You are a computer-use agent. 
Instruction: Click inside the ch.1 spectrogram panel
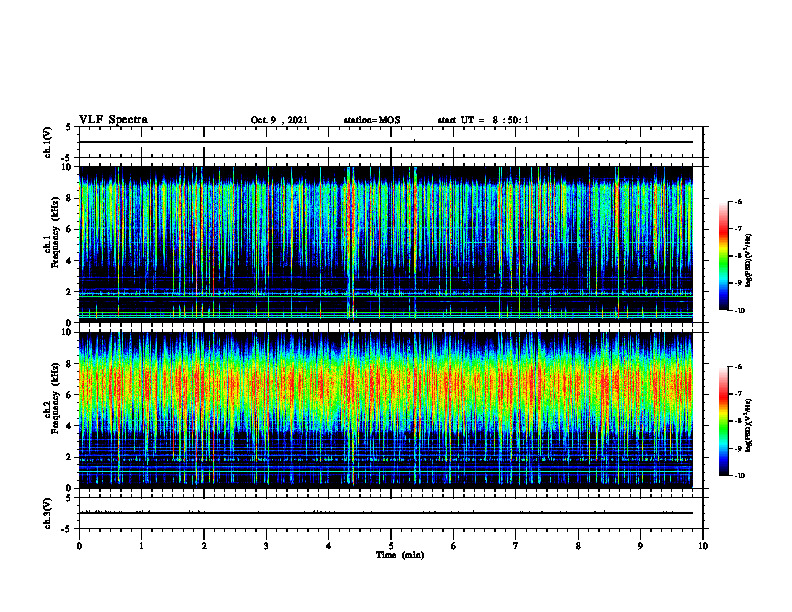(386, 244)
